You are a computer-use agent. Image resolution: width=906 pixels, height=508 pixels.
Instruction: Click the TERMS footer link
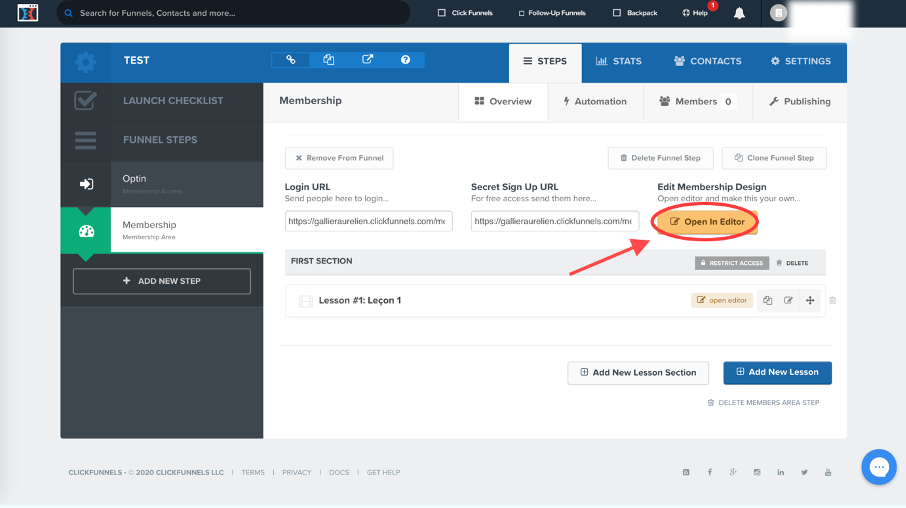point(253,473)
